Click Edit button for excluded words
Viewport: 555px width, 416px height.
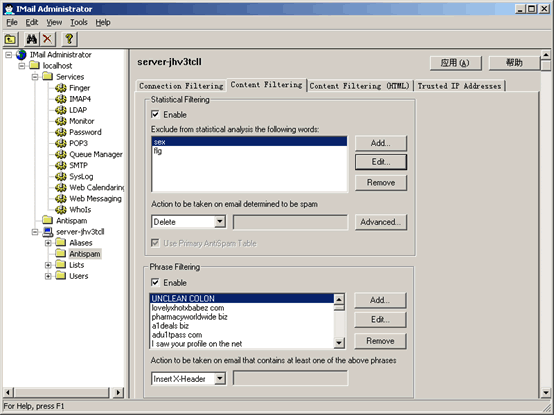[x=381, y=162]
